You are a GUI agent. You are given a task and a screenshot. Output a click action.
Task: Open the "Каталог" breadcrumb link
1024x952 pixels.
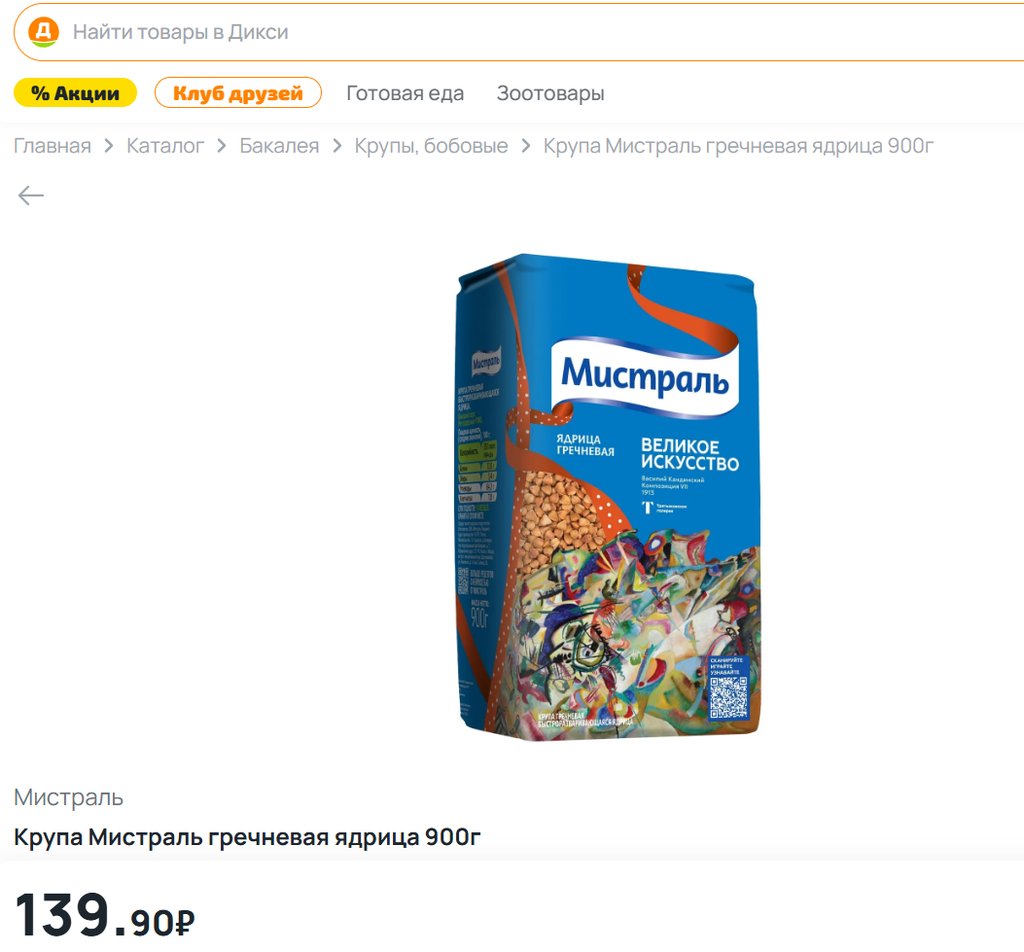click(165, 146)
